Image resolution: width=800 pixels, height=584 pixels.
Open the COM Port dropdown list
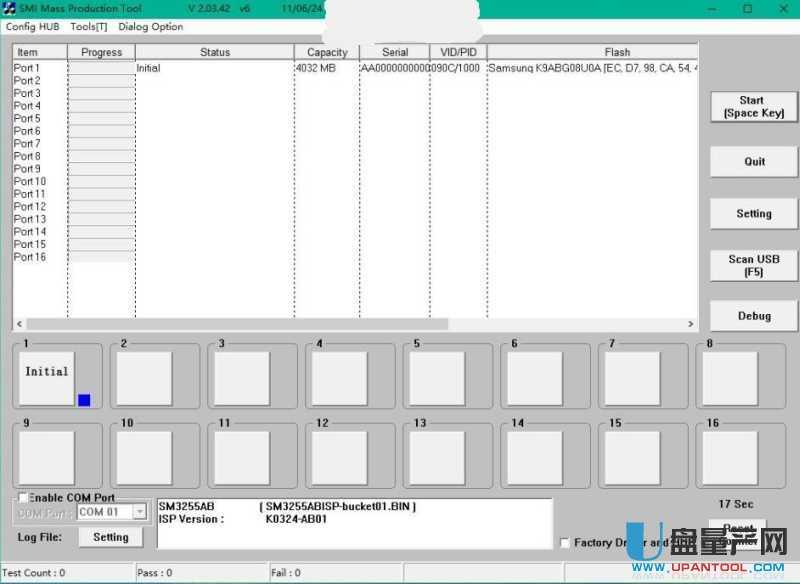(139, 512)
